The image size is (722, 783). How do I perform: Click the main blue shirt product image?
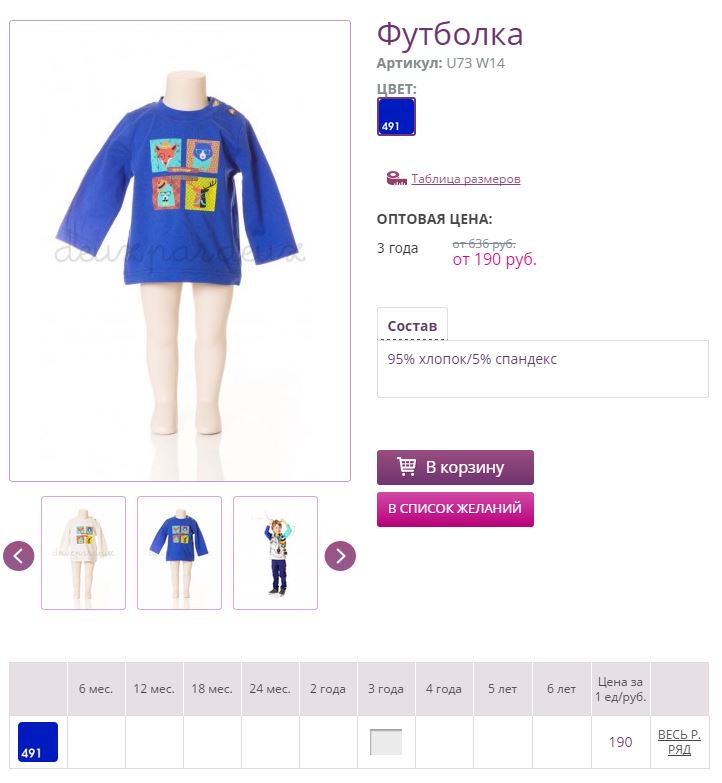pyautogui.click(x=180, y=251)
